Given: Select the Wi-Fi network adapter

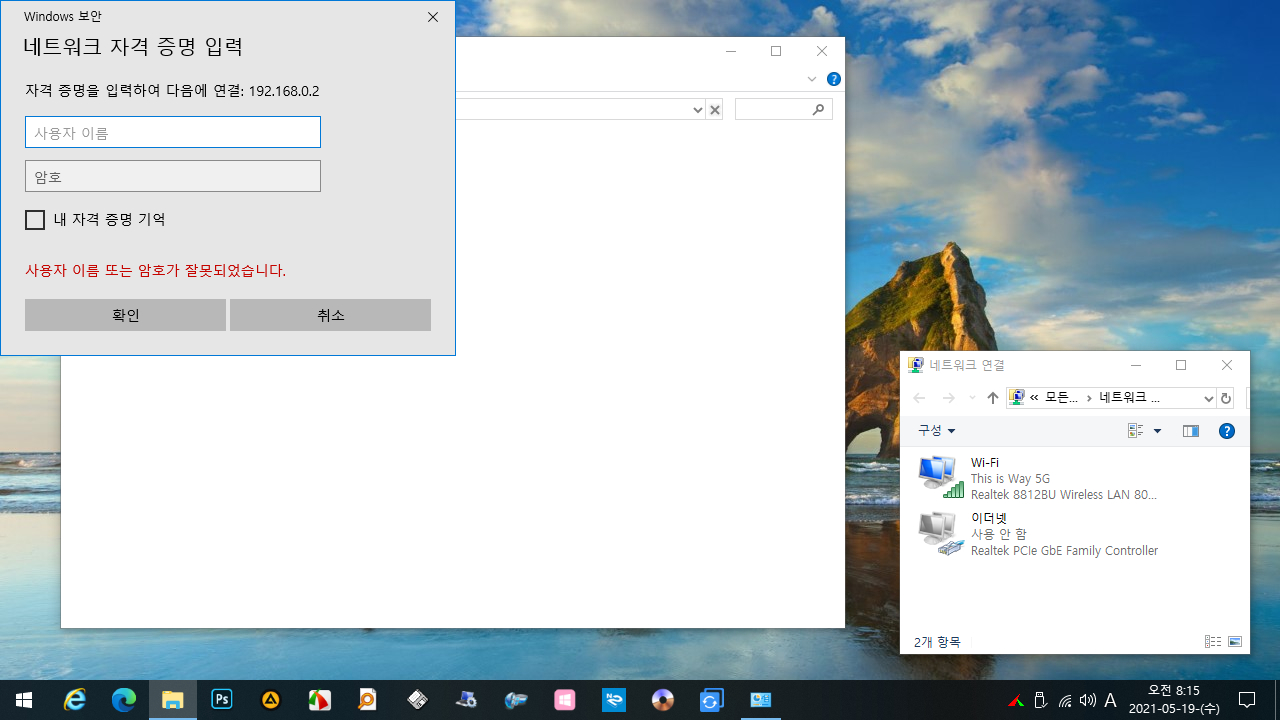Looking at the screenshot, I should click(1040, 478).
